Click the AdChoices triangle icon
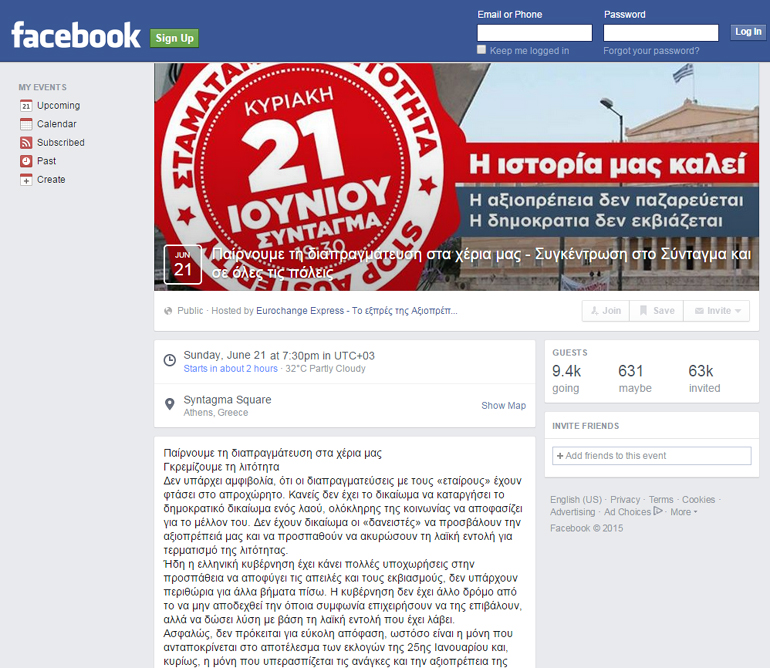The image size is (770, 668). tap(658, 512)
